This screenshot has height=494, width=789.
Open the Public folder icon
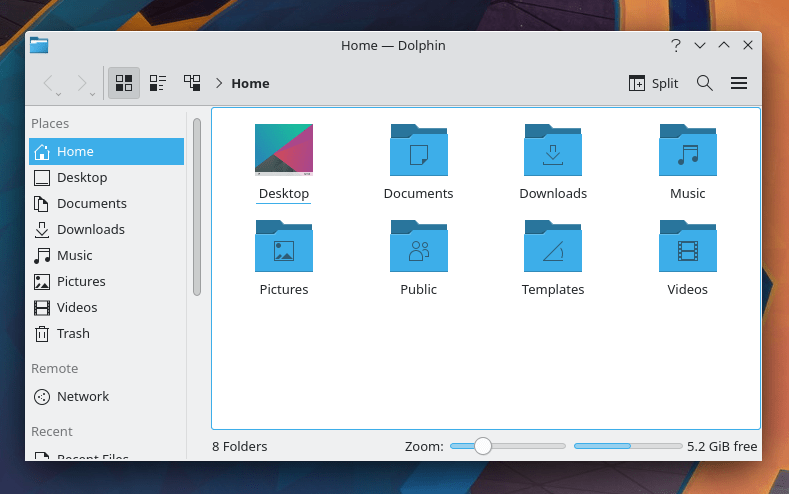[x=418, y=247]
